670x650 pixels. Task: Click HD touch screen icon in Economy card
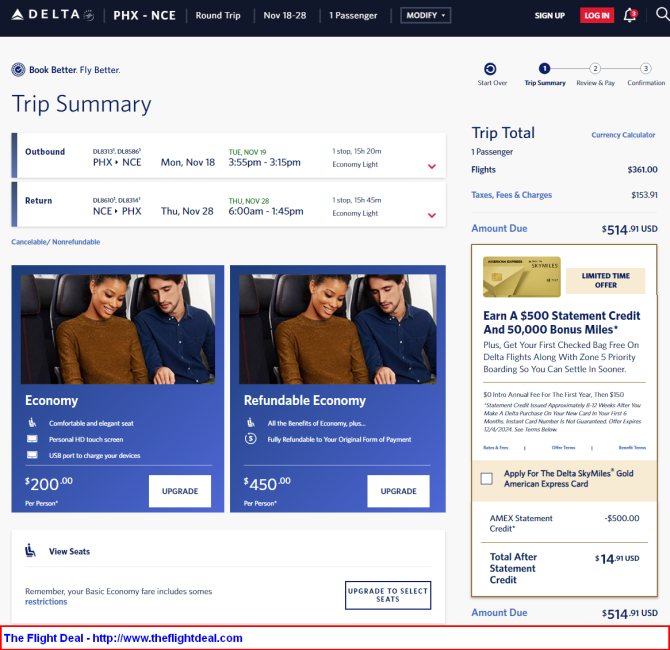click(32, 439)
